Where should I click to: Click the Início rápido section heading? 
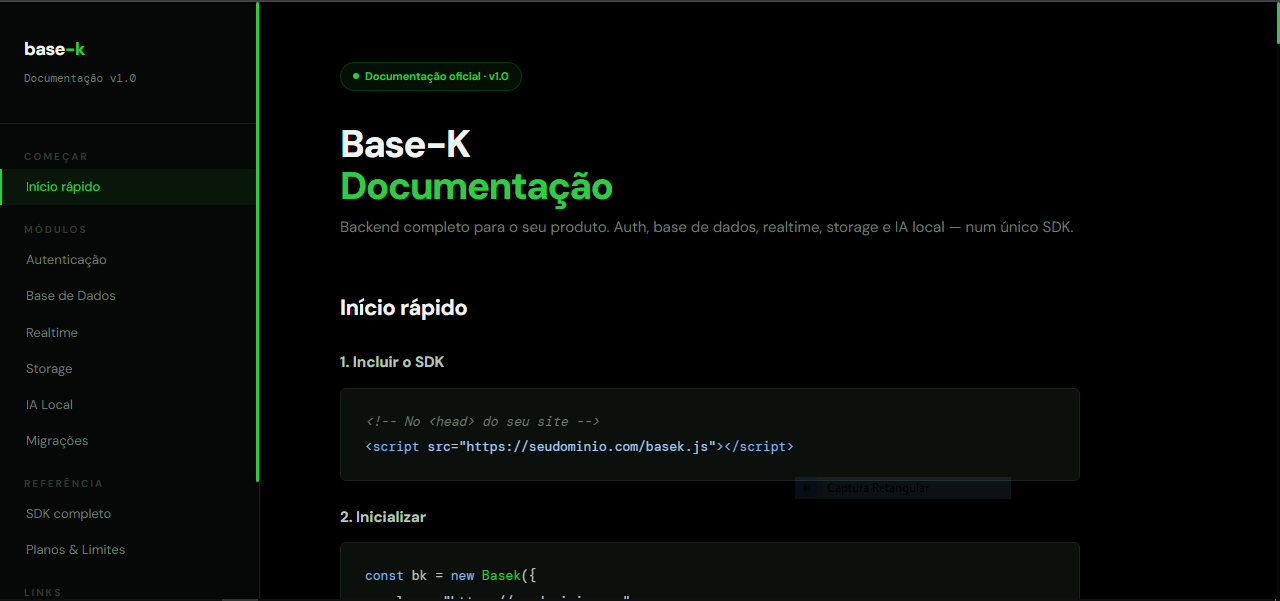(404, 308)
